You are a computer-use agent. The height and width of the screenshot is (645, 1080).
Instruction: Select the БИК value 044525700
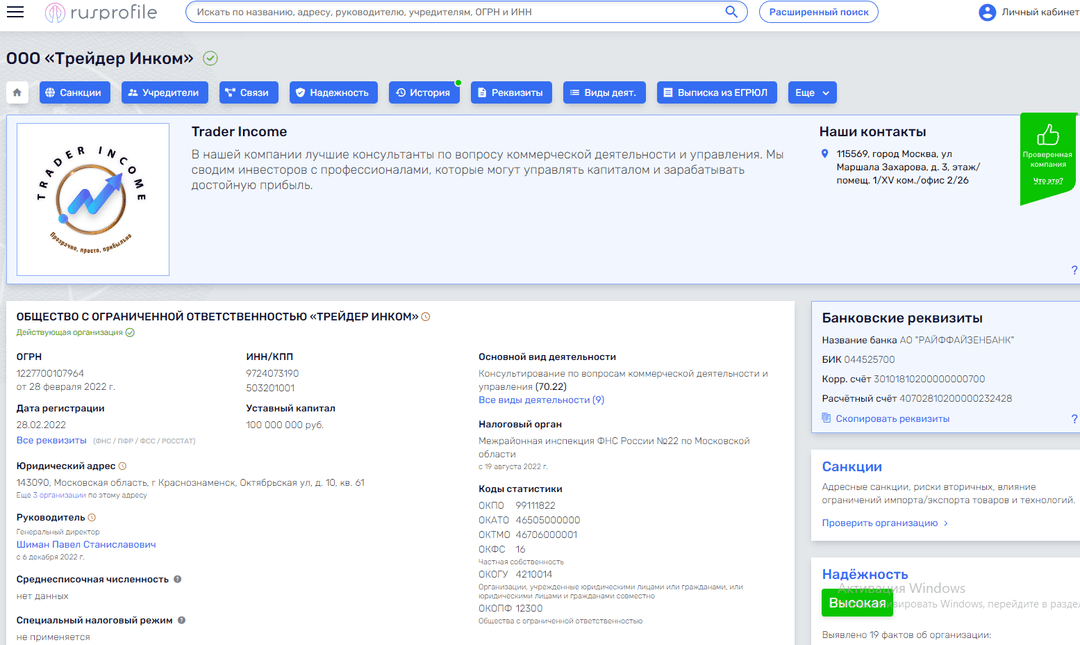click(869, 360)
